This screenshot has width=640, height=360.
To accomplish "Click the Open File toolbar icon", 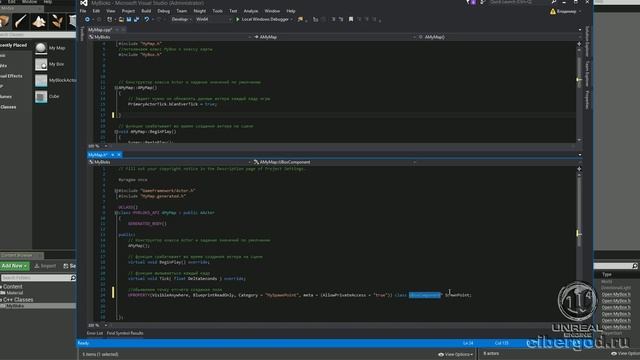I will pos(121,19).
